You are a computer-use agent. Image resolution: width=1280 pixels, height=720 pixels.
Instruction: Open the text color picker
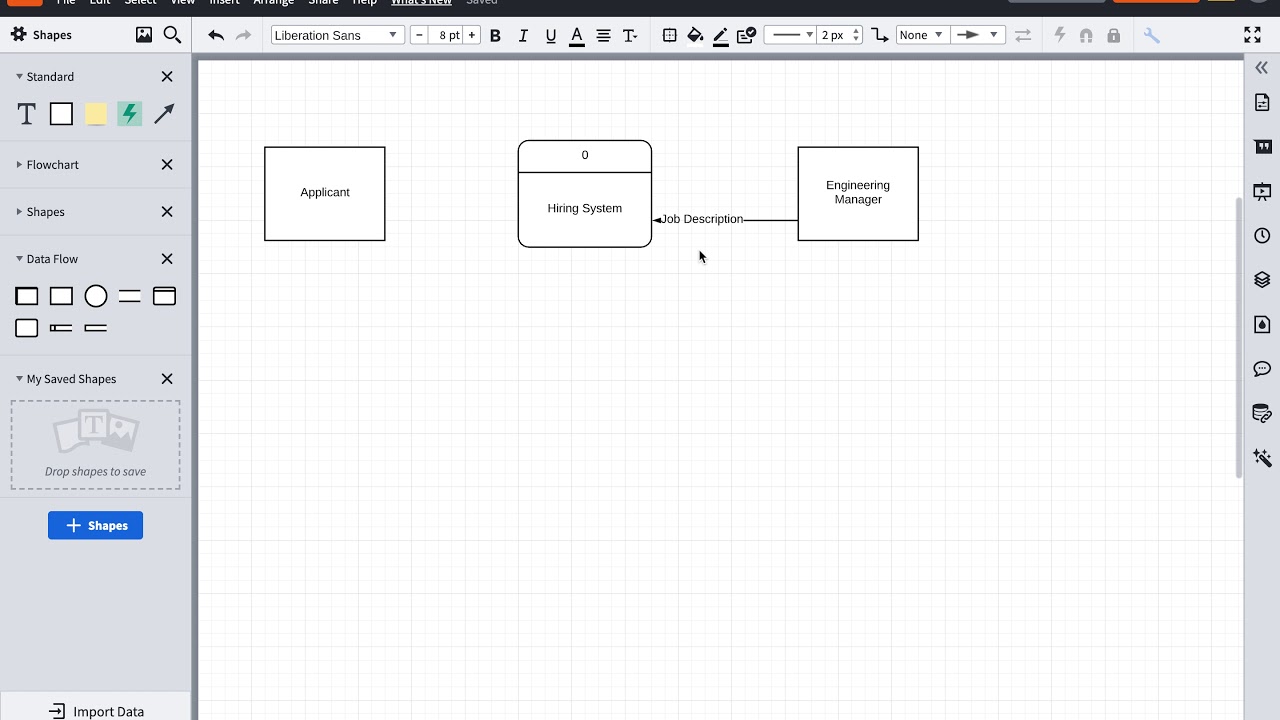[577, 36]
